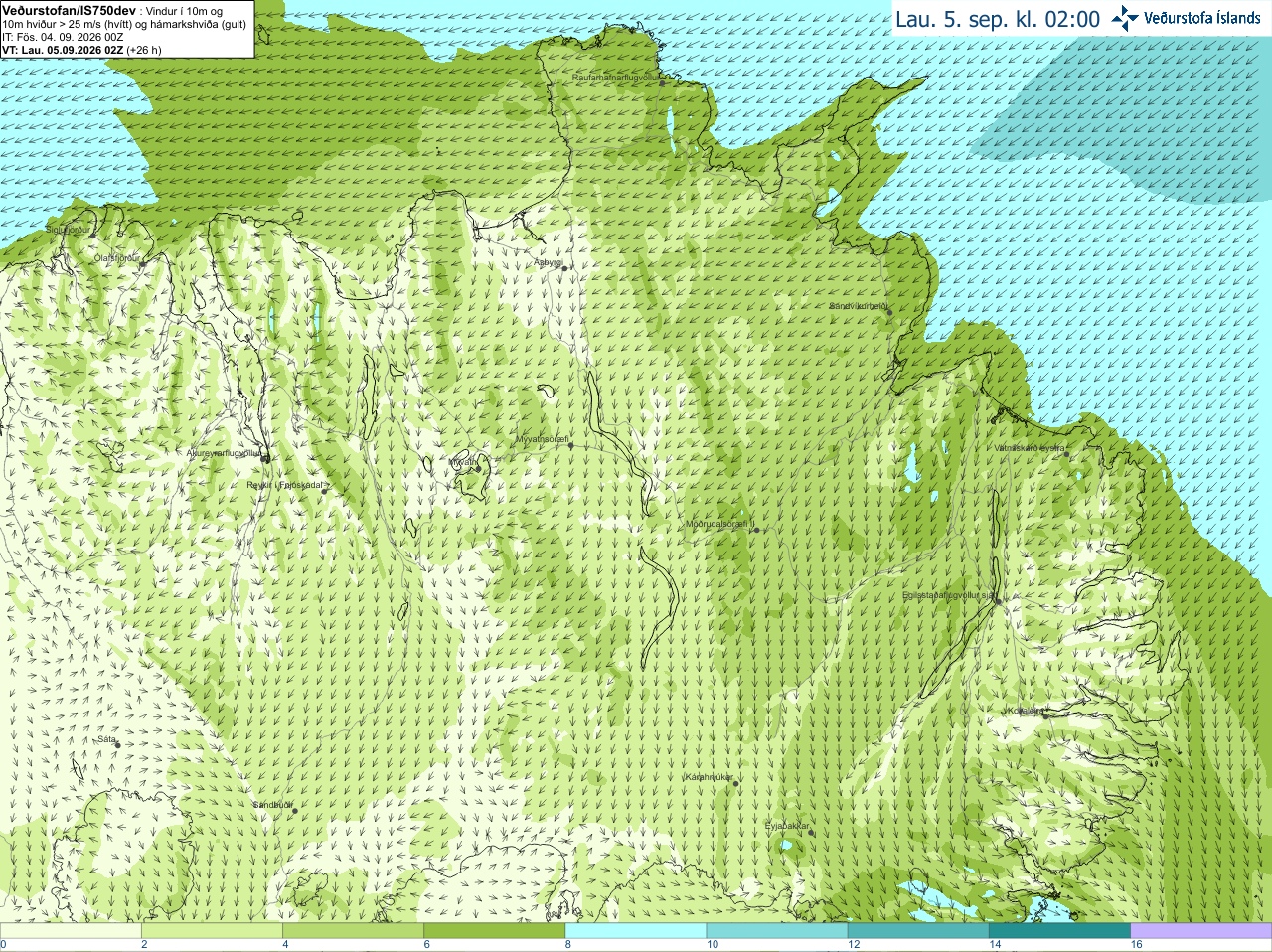Click the light cyan 8–10 legend swatch
1272x952 pixels.
click(x=636, y=931)
